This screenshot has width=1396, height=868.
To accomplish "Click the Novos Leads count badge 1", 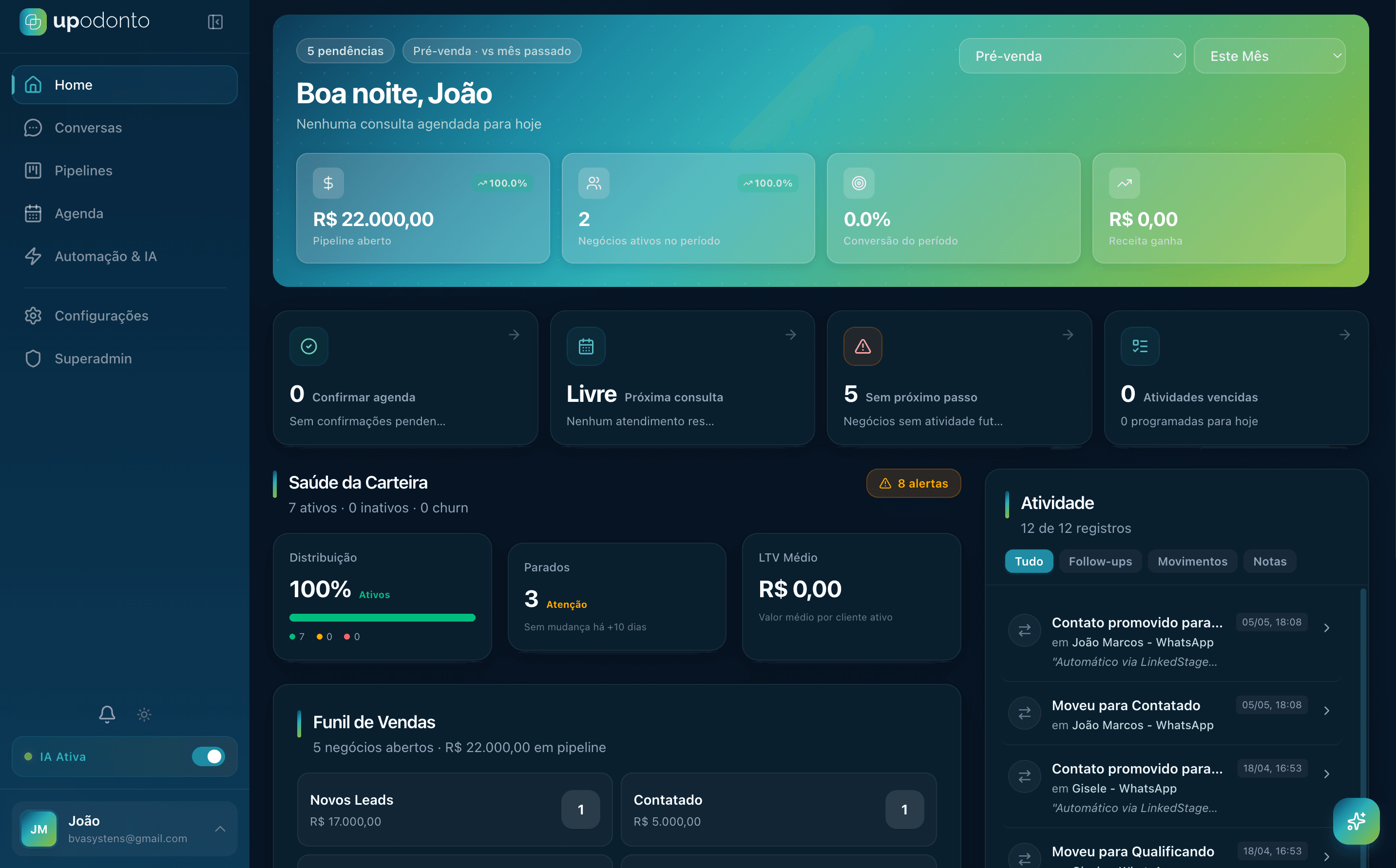I will pos(580,810).
